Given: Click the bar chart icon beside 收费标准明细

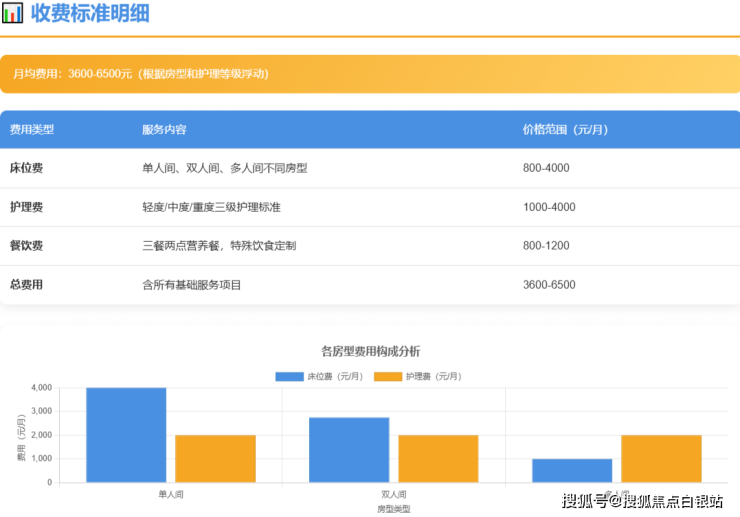Looking at the screenshot, I should (13, 13).
